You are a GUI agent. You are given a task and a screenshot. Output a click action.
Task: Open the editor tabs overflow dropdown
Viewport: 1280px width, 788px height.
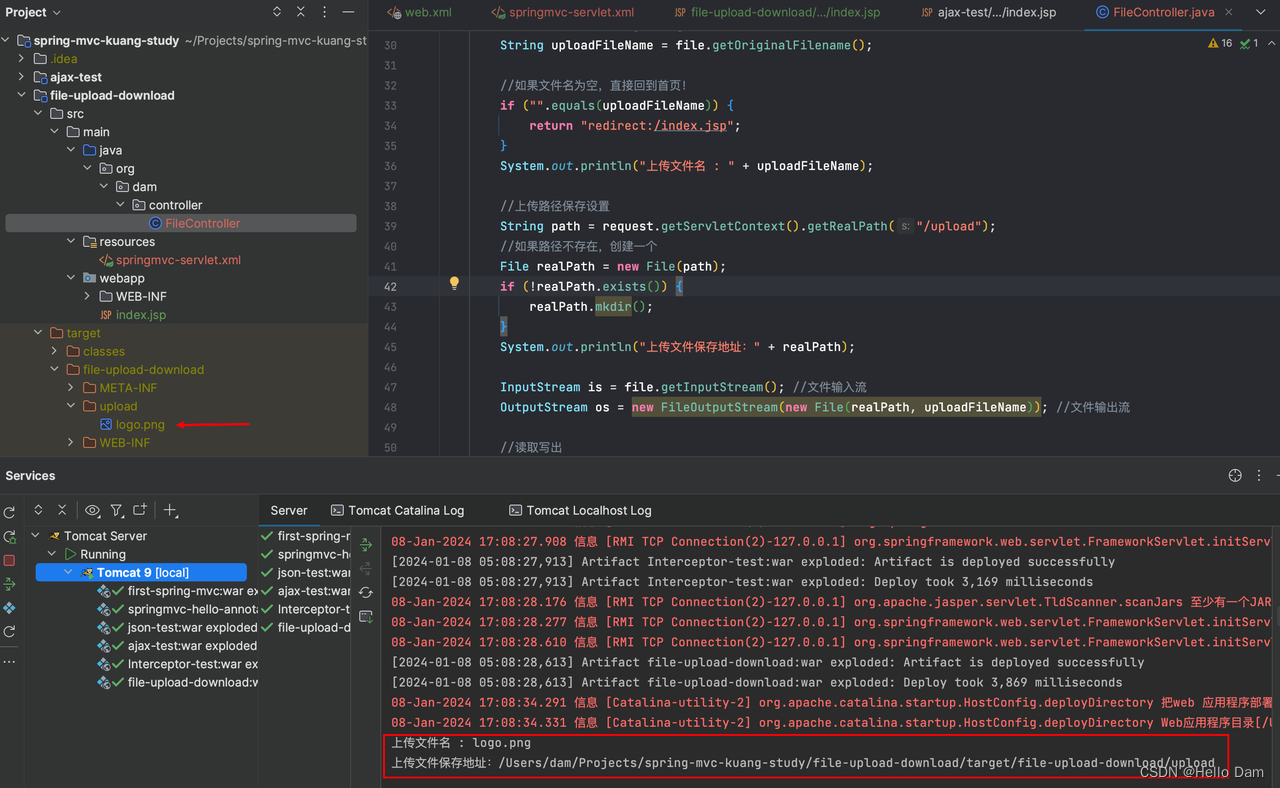pyautogui.click(x=1260, y=12)
